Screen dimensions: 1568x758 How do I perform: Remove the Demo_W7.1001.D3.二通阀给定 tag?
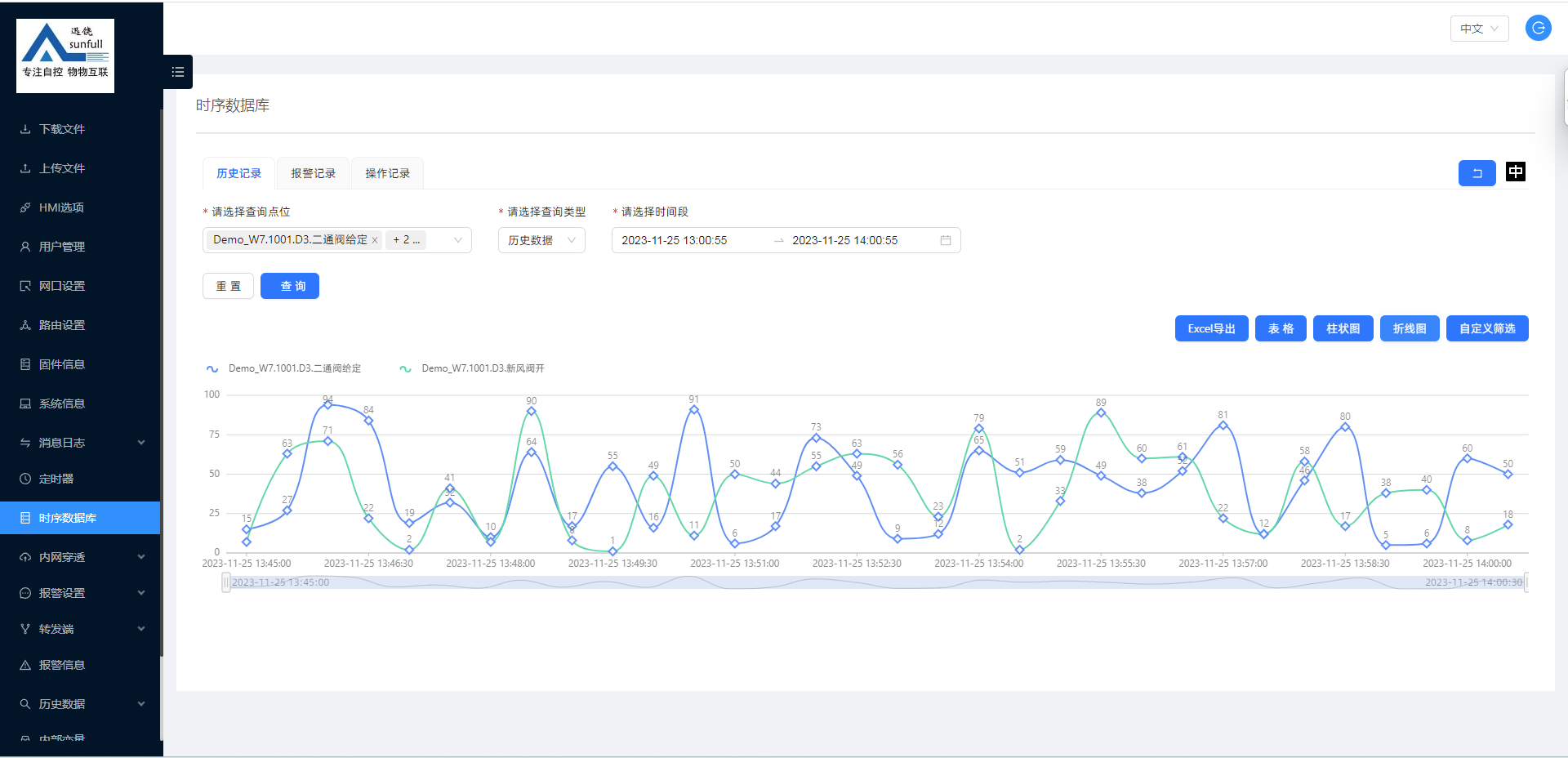coord(375,240)
